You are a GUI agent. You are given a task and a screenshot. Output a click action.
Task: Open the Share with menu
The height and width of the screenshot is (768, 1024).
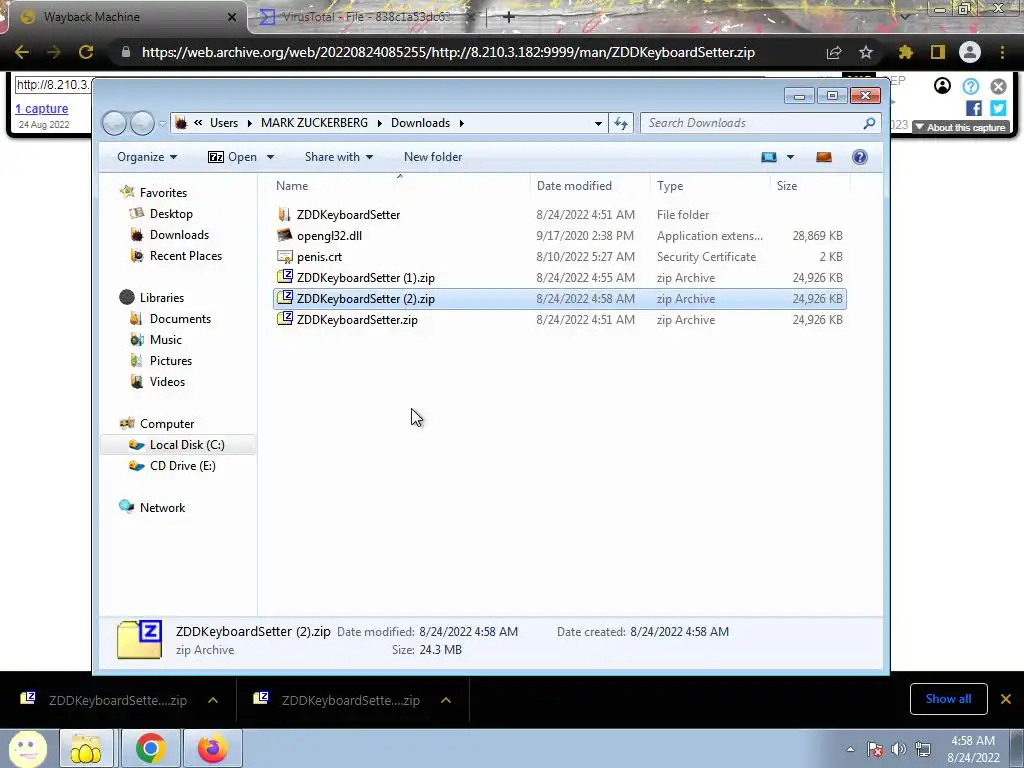339,157
